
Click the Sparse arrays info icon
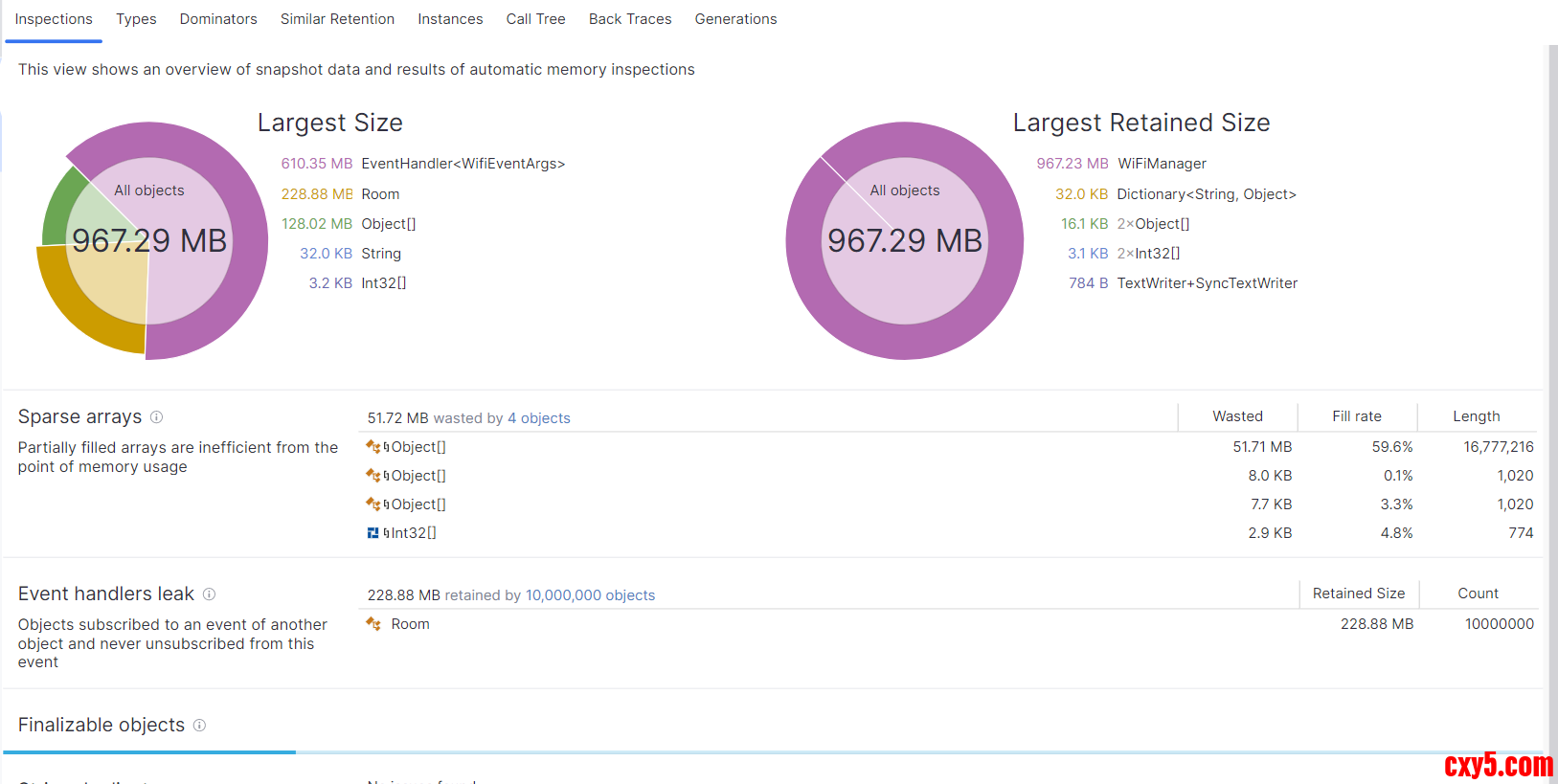156,417
